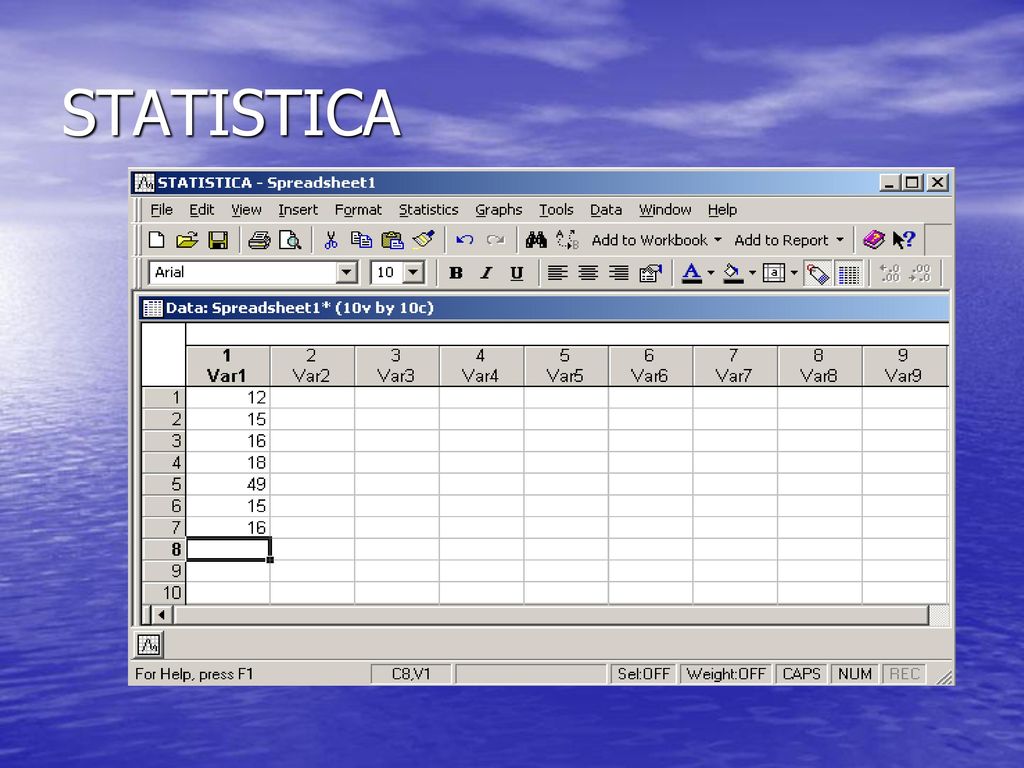Open the fill color dropdown arrow

tap(752, 273)
